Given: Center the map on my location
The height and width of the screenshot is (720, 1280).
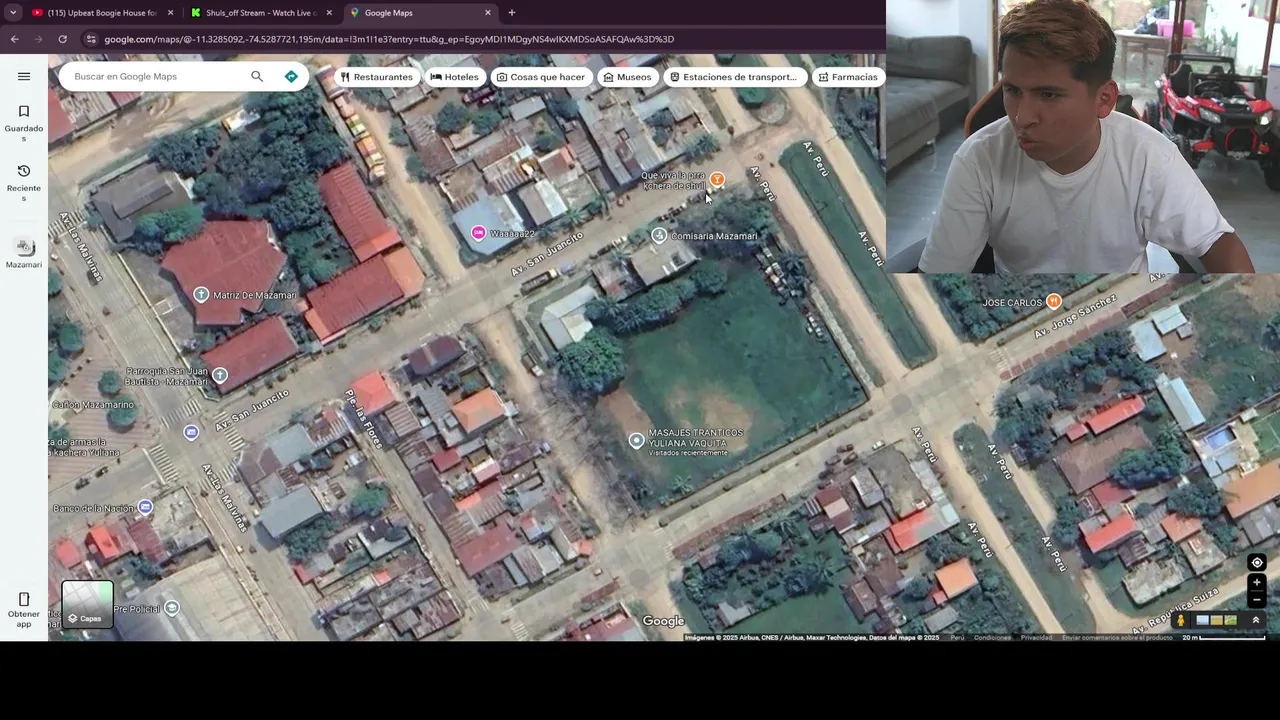Looking at the screenshot, I should click(x=1257, y=563).
